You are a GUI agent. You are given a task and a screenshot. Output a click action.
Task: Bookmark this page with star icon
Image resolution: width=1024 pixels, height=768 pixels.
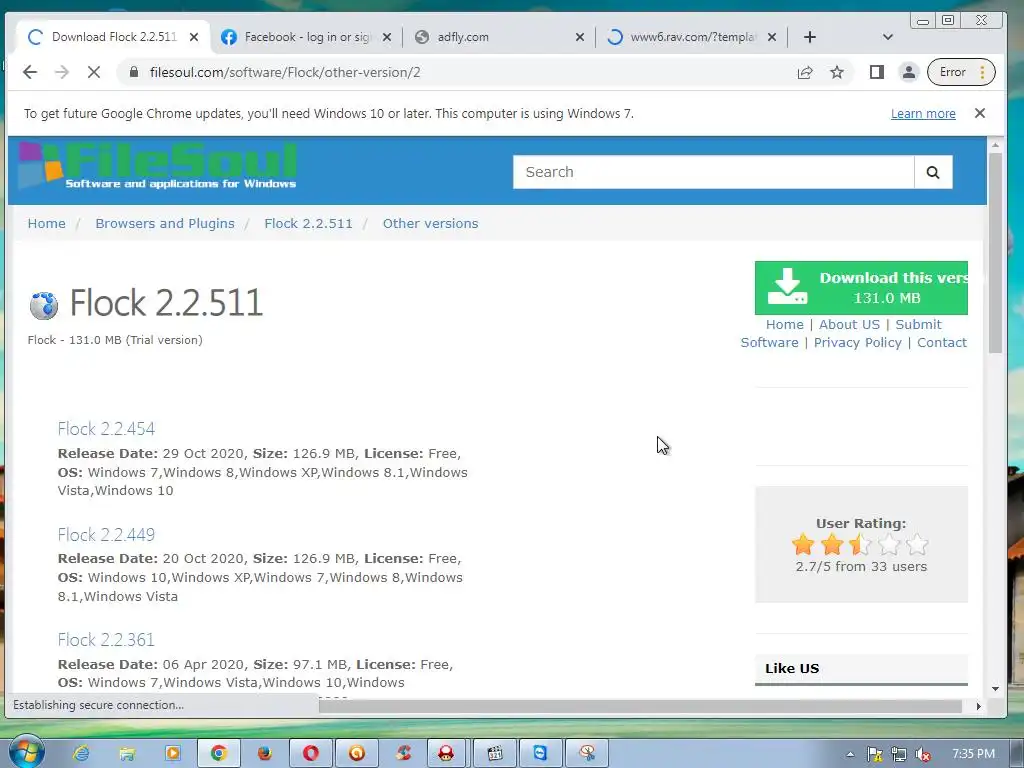click(837, 72)
